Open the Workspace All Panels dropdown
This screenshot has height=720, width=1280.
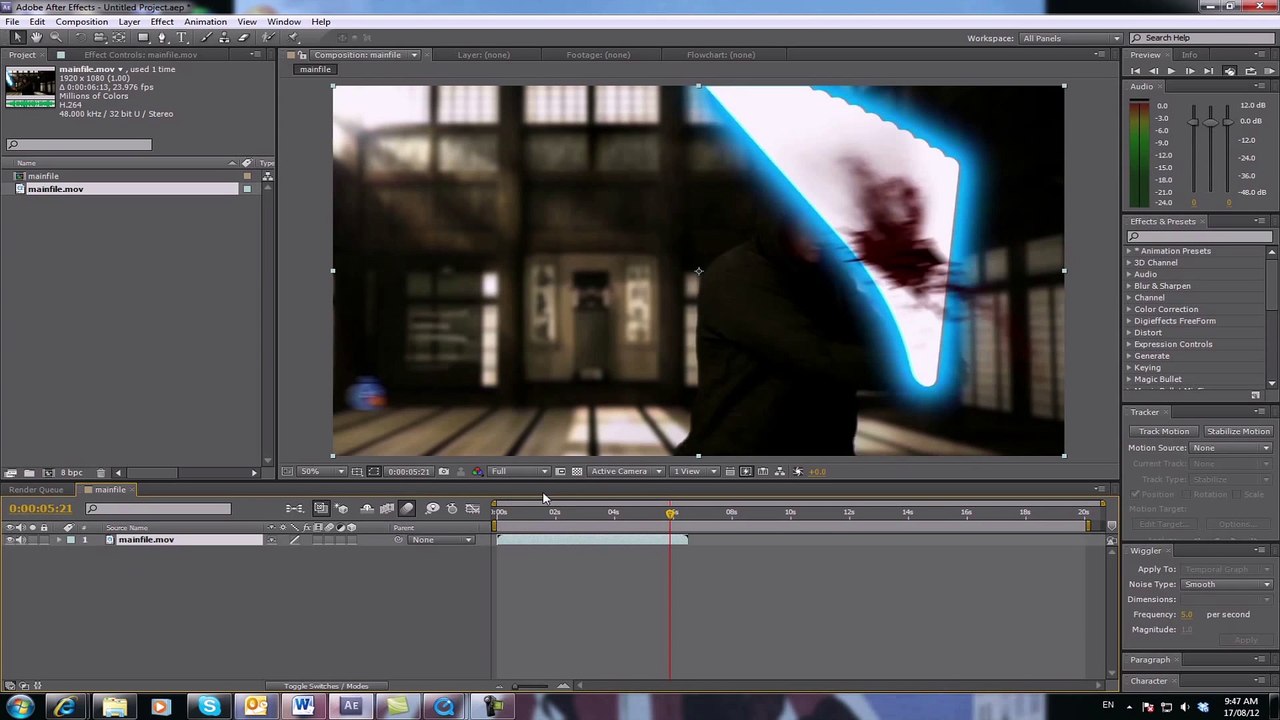pos(1071,38)
